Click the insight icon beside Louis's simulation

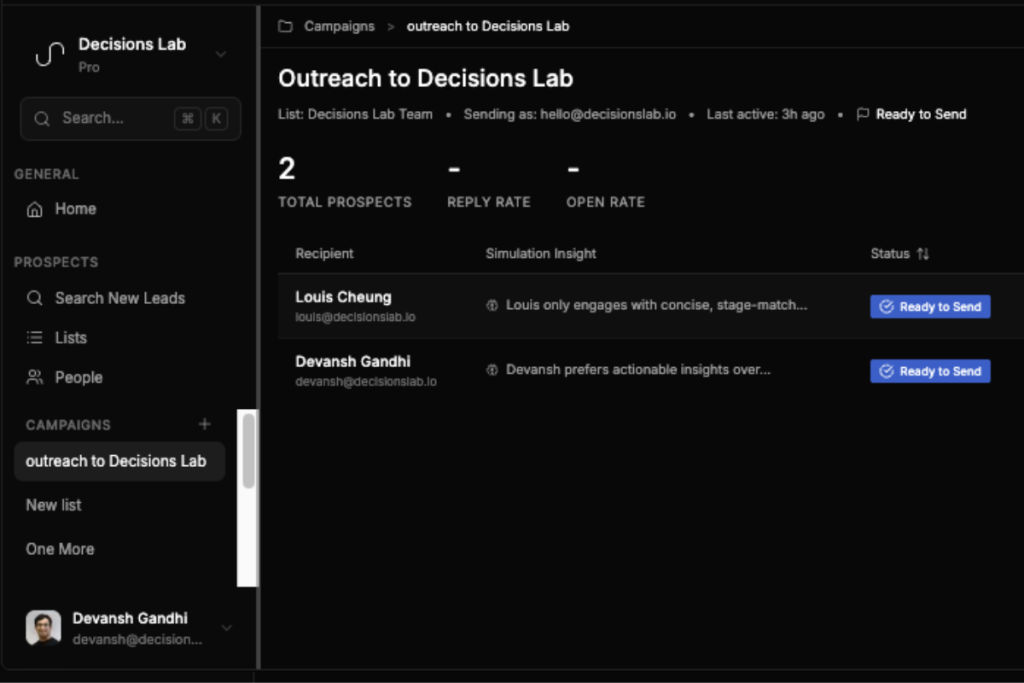point(492,306)
